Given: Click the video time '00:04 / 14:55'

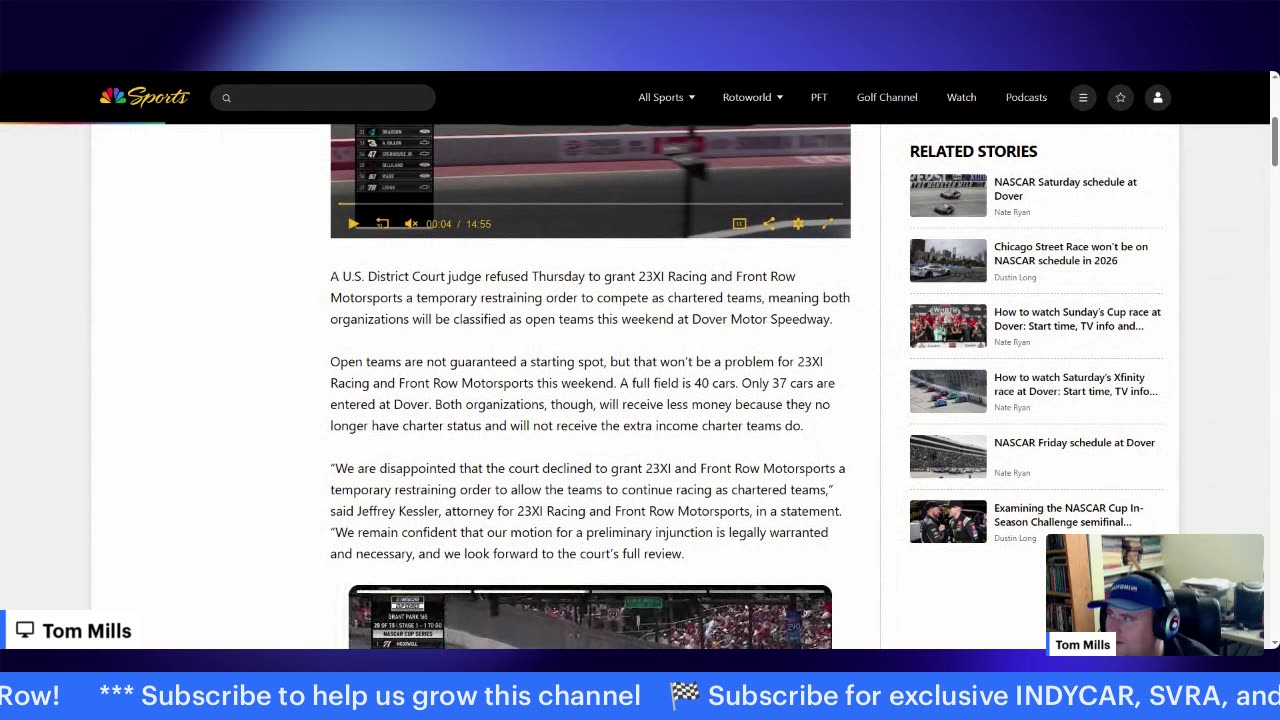Looking at the screenshot, I should (x=459, y=224).
